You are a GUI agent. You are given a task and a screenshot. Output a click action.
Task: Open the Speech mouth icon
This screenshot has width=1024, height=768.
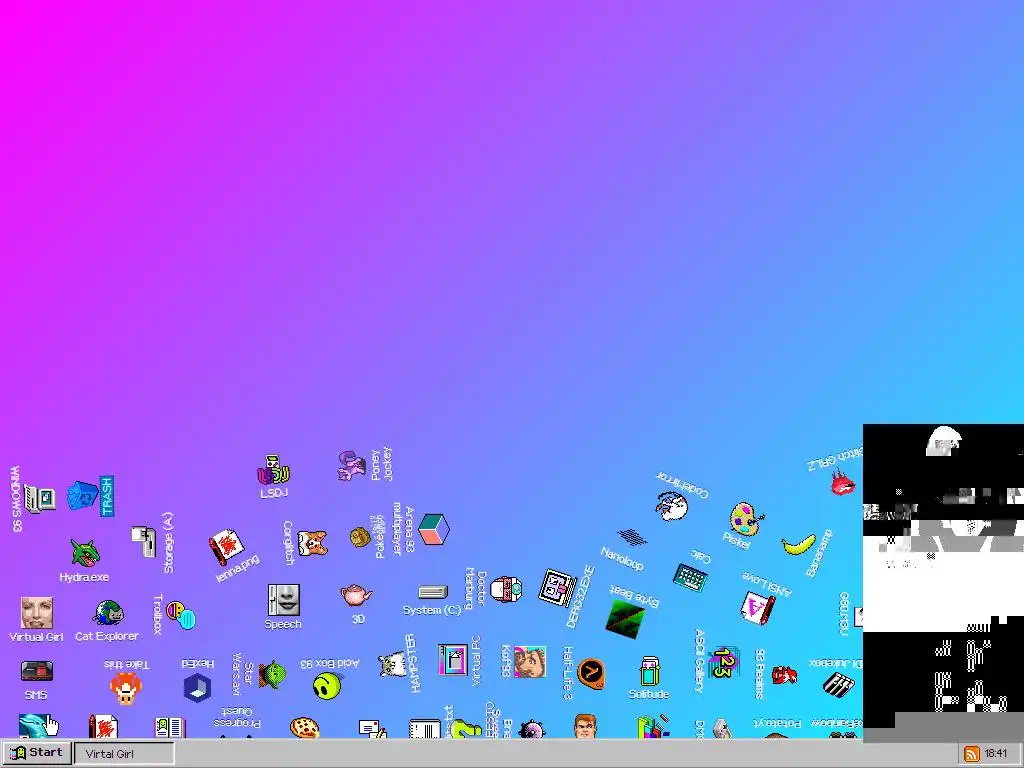pyautogui.click(x=283, y=600)
